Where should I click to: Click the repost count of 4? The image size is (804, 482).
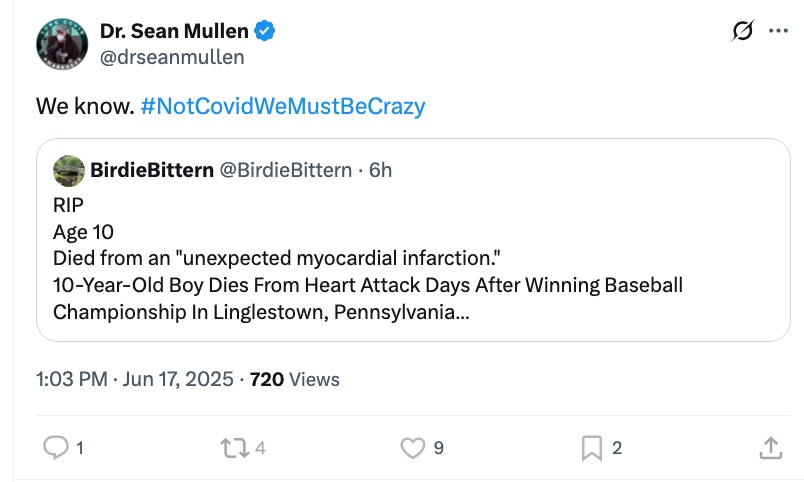click(x=260, y=449)
